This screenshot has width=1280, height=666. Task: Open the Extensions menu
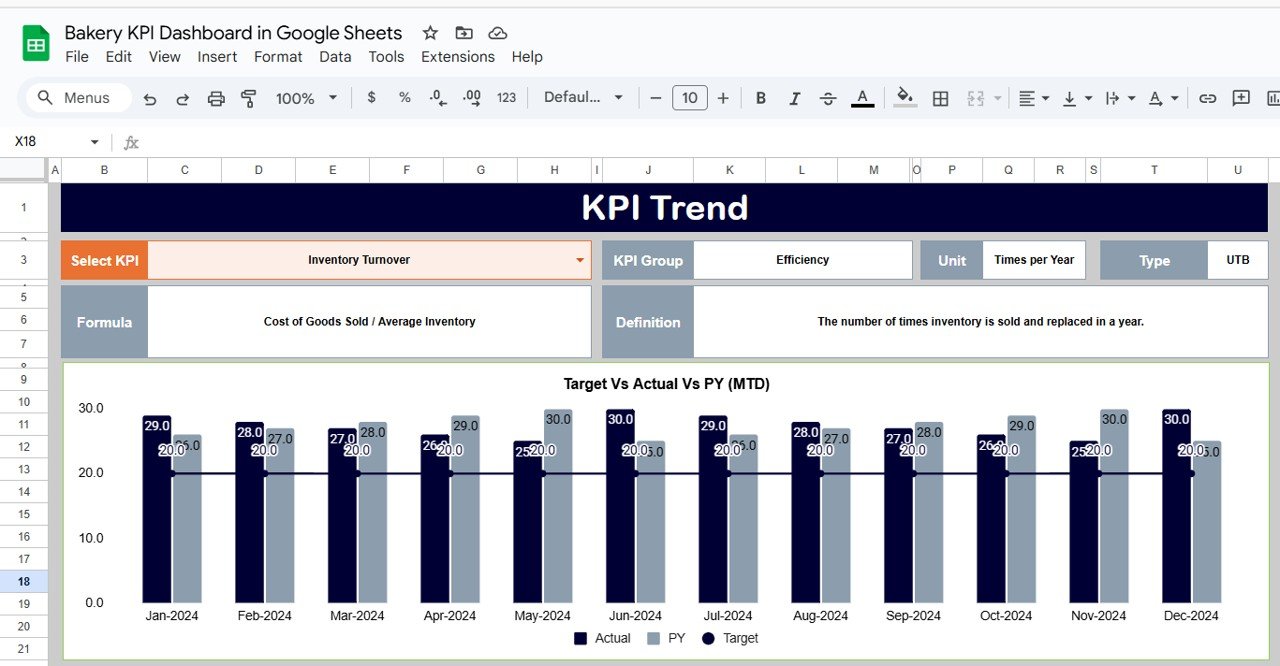point(457,57)
